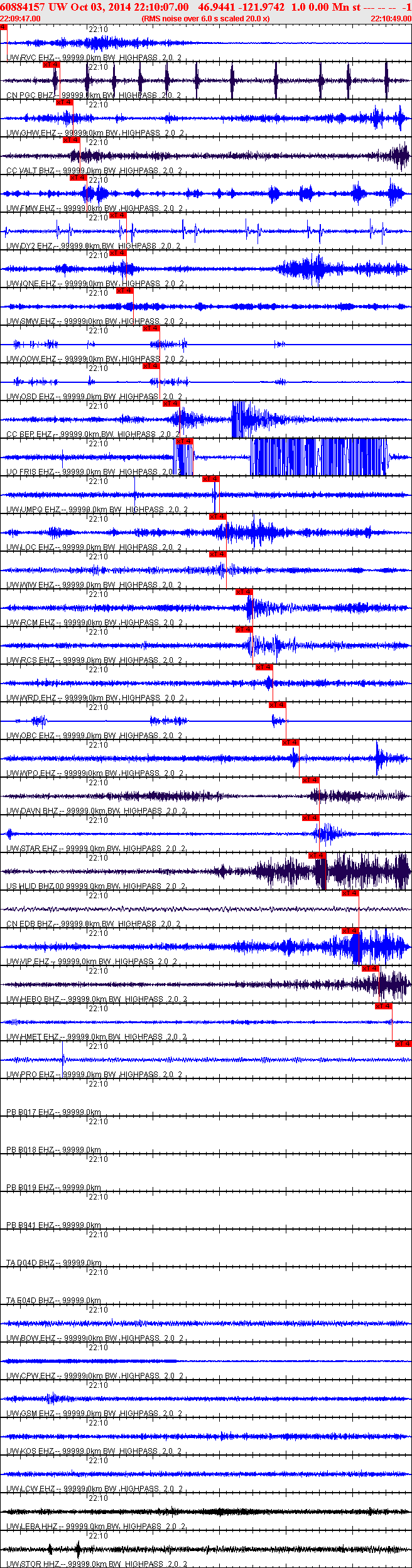Select the pick marker on the UW RCM trace
412x1568 pixels.
244,592
